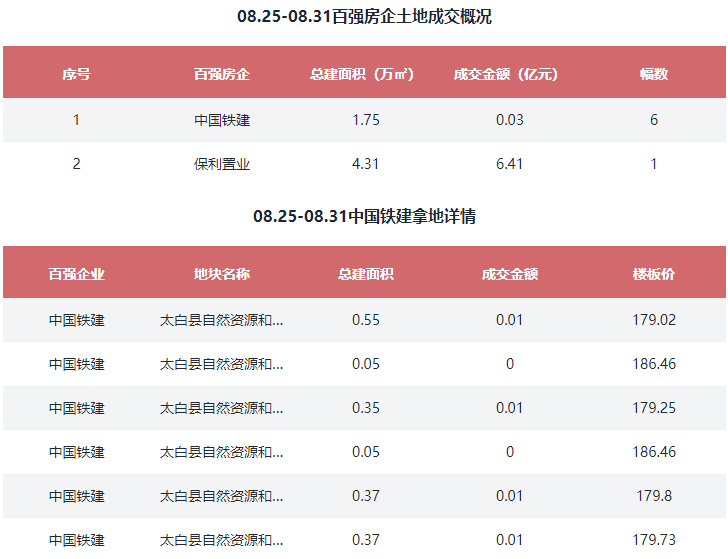Click 0.01 in the 179.73 row

coord(510,540)
